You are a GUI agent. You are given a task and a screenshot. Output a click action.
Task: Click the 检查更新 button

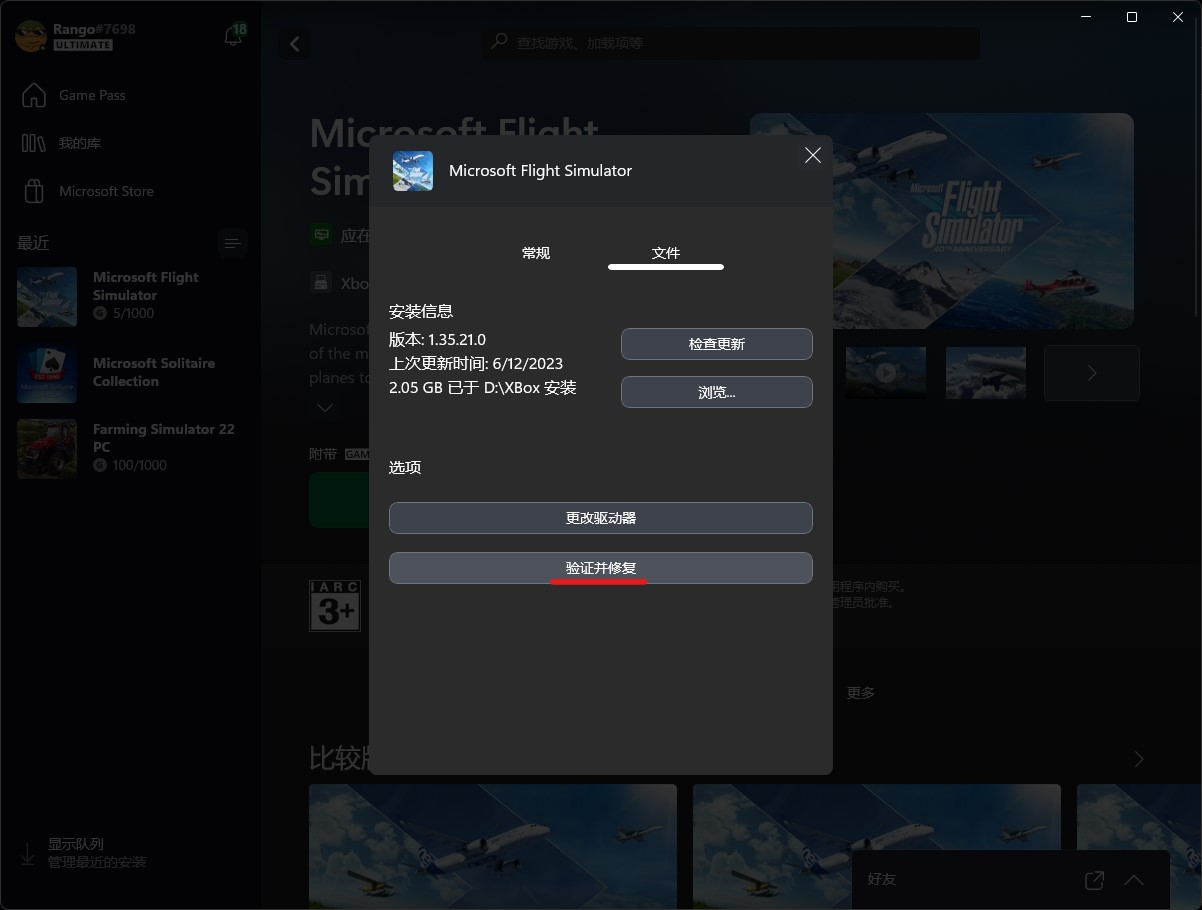(x=717, y=344)
